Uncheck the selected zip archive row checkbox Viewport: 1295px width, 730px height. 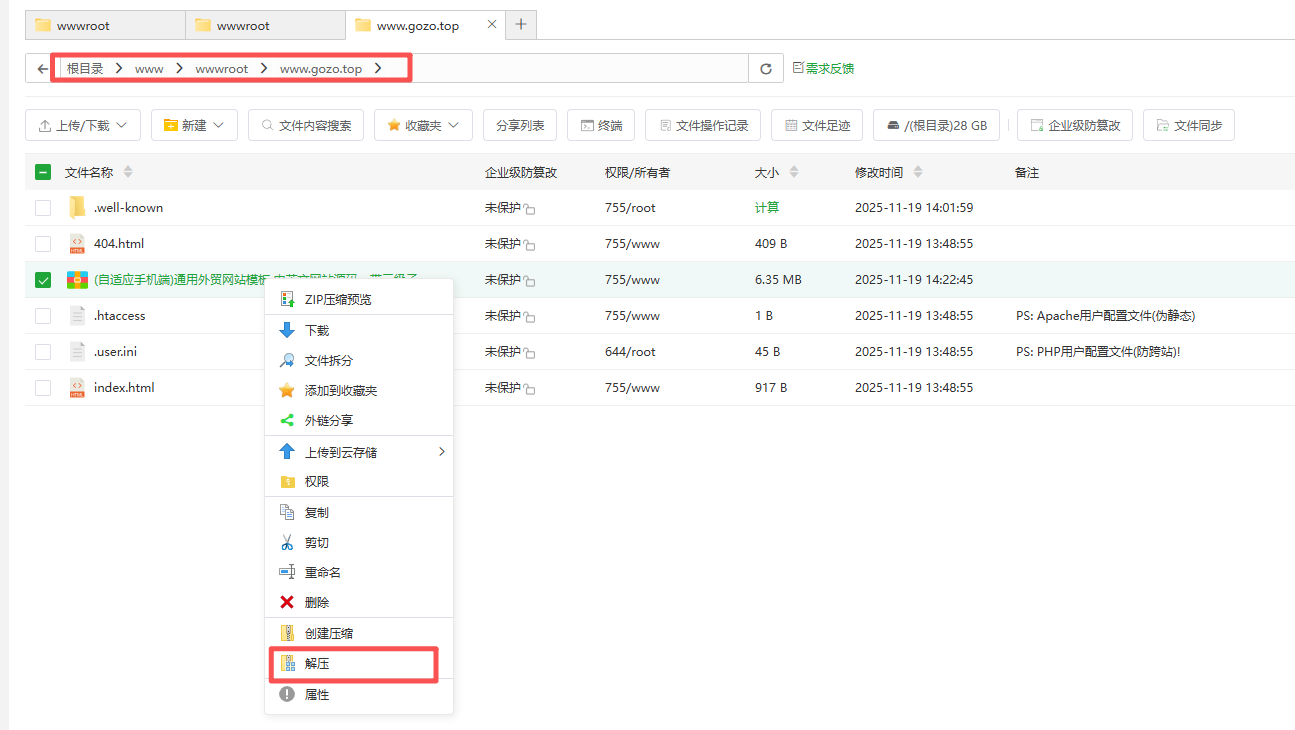pyautogui.click(x=43, y=280)
